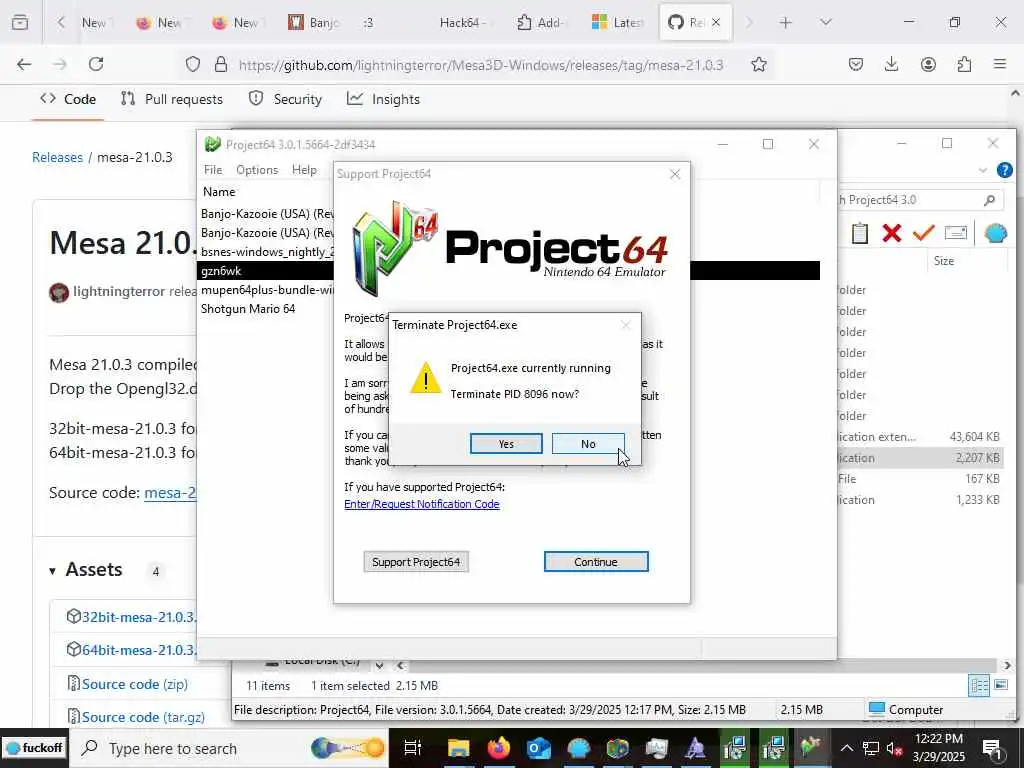Click the red X delete icon in Explorer
Image resolution: width=1024 pixels, height=768 pixels.
891,233
